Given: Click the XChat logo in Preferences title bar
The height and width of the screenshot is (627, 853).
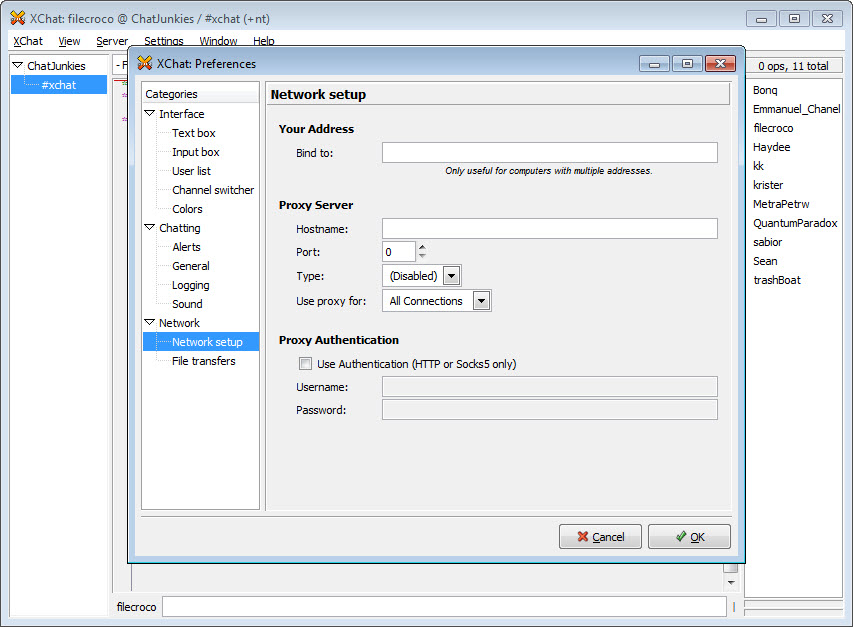Looking at the screenshot, I should [x=145, y=63].
